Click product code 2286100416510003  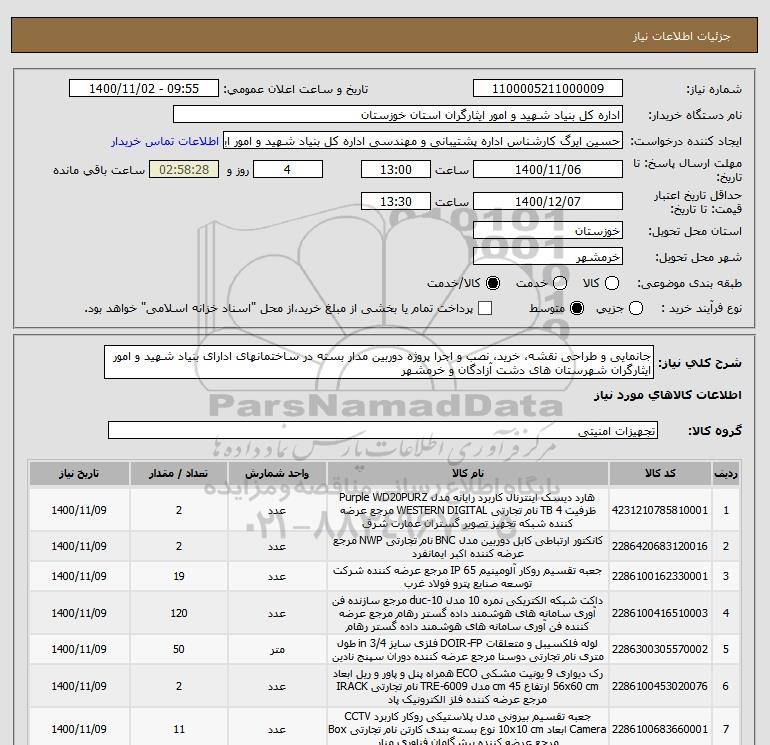660,613
